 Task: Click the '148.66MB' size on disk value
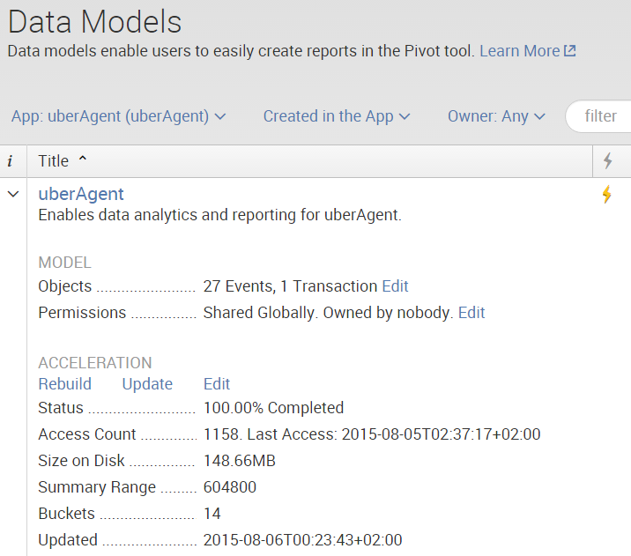239,461
